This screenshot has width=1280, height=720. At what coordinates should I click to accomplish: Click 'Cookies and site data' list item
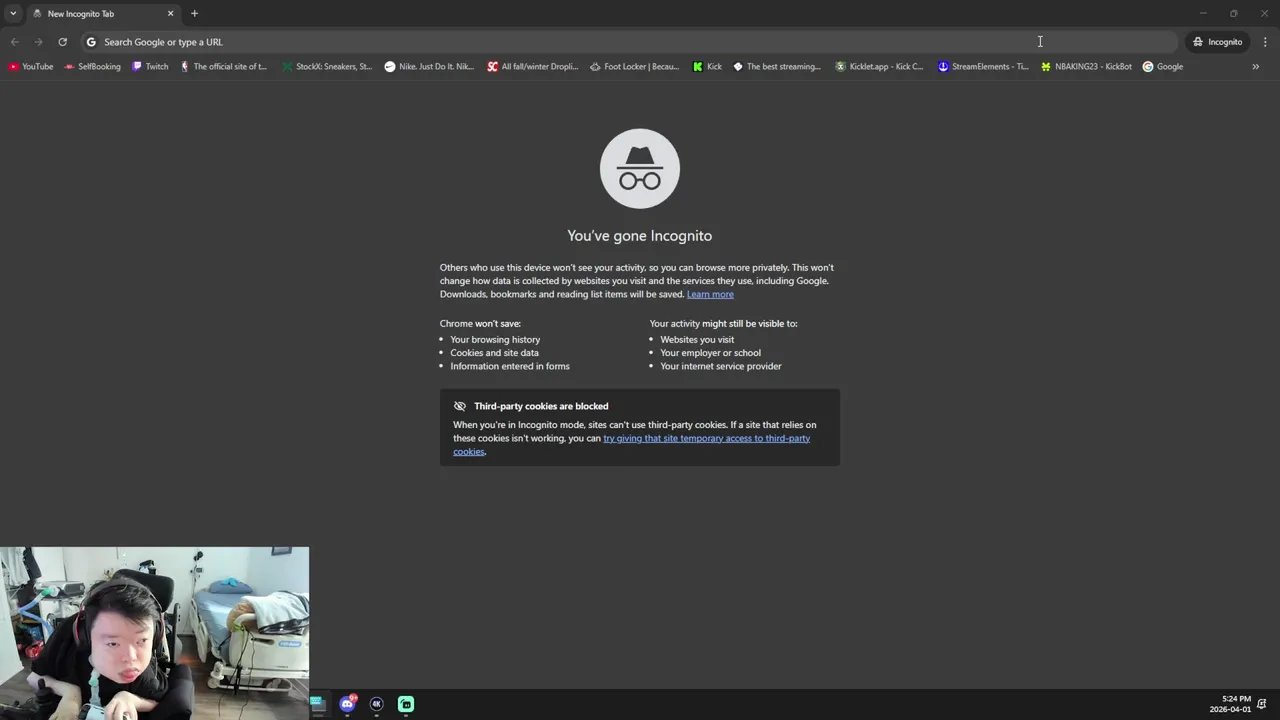coord(494,353)
